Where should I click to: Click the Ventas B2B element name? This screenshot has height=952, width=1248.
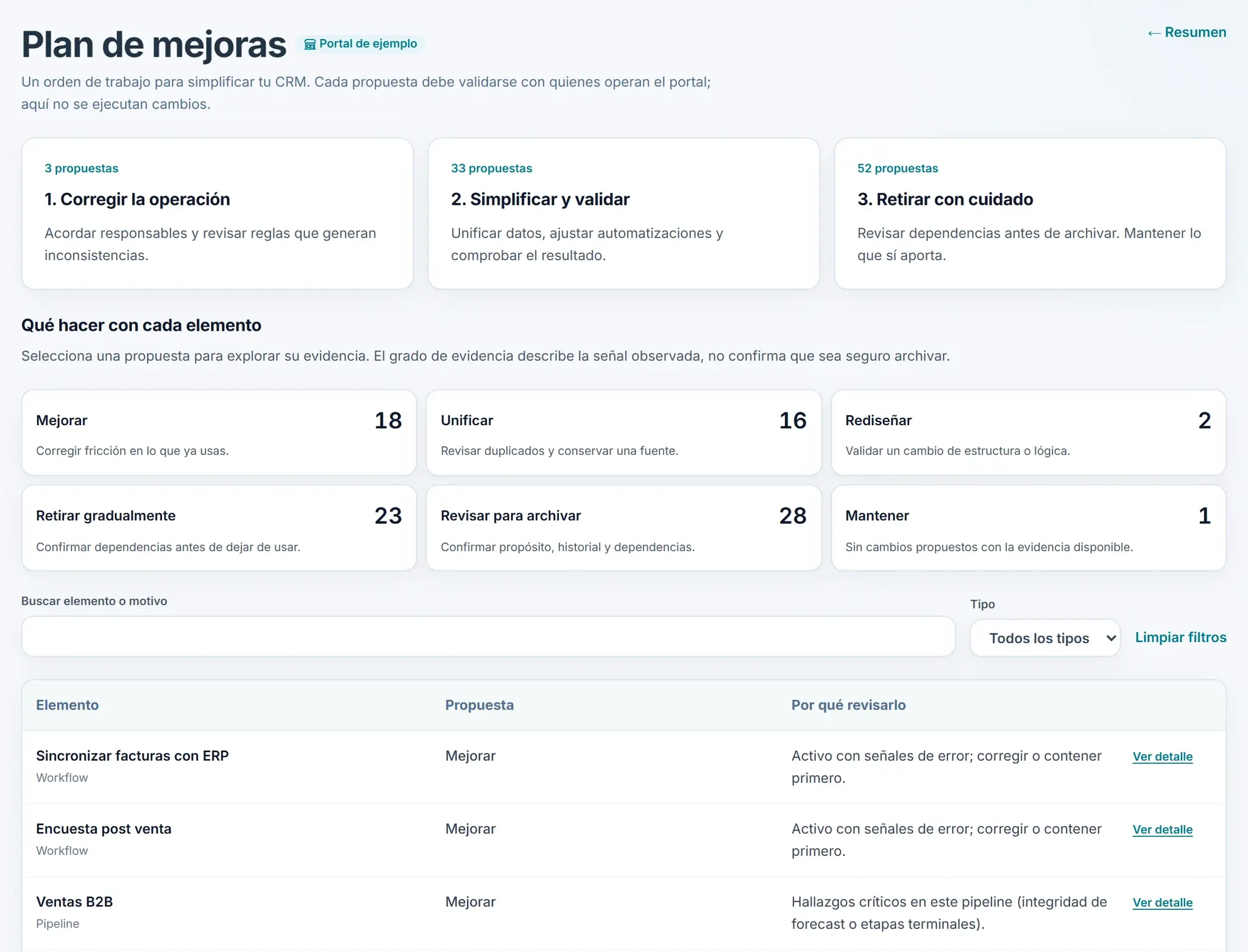click(x=74, y=902)
